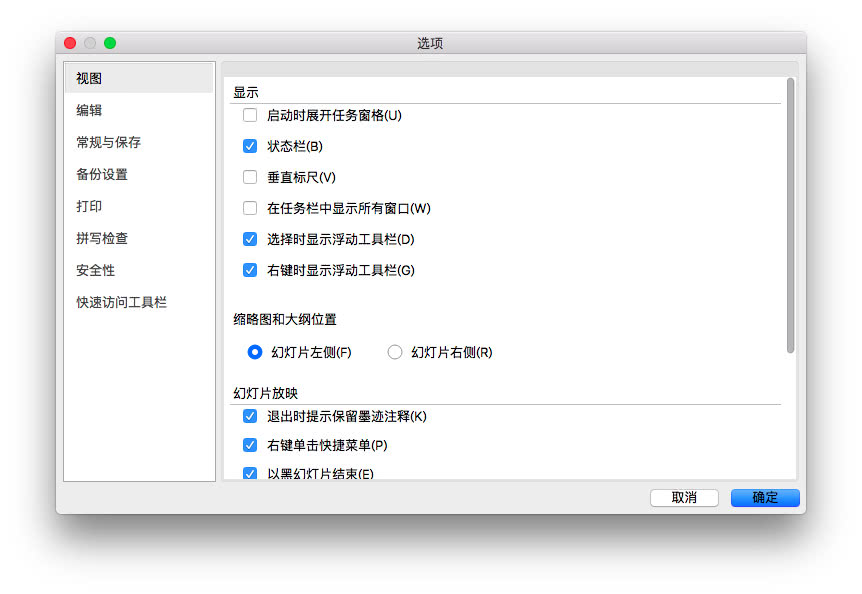Toggle 右键单击快捷菜单(P) checkbox

pos(250,445)
